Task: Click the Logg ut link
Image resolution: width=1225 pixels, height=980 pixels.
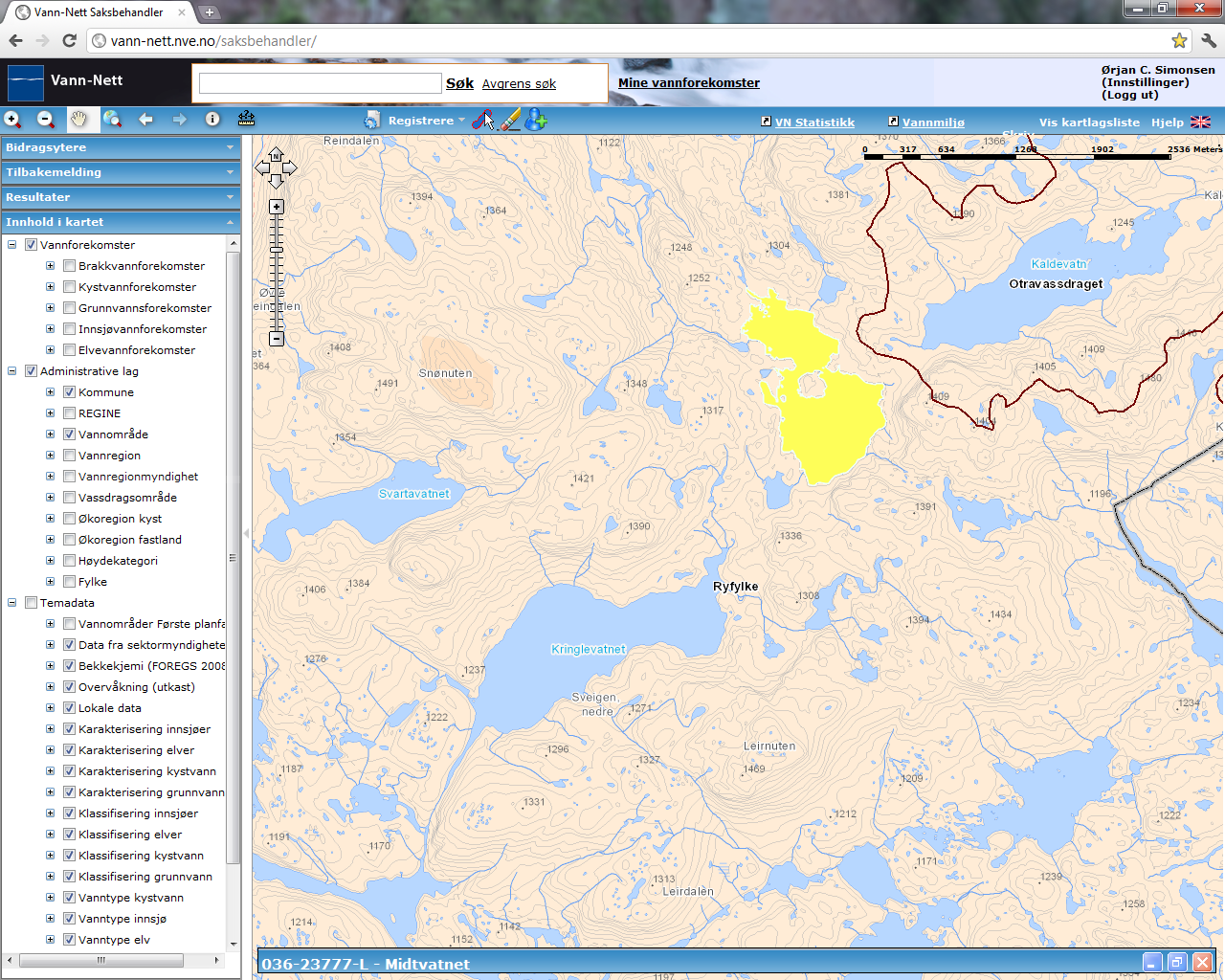Action: [1130, 95]
